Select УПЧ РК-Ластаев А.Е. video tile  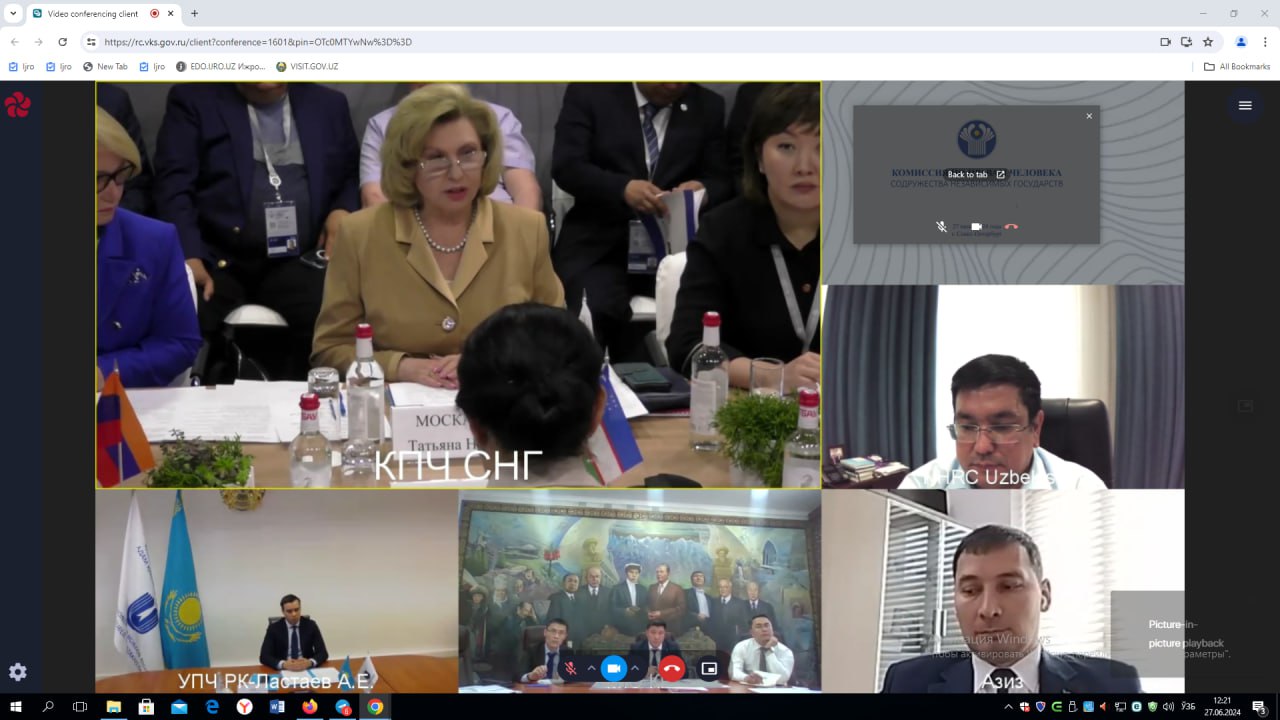277,591
